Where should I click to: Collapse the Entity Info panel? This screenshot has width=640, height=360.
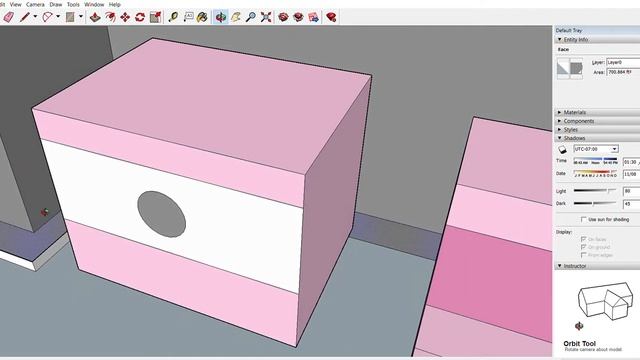pos(560,40)
